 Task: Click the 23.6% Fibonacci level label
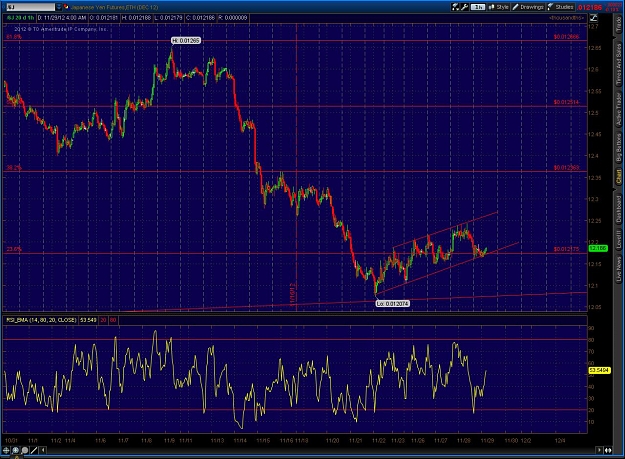coord(14,249)
